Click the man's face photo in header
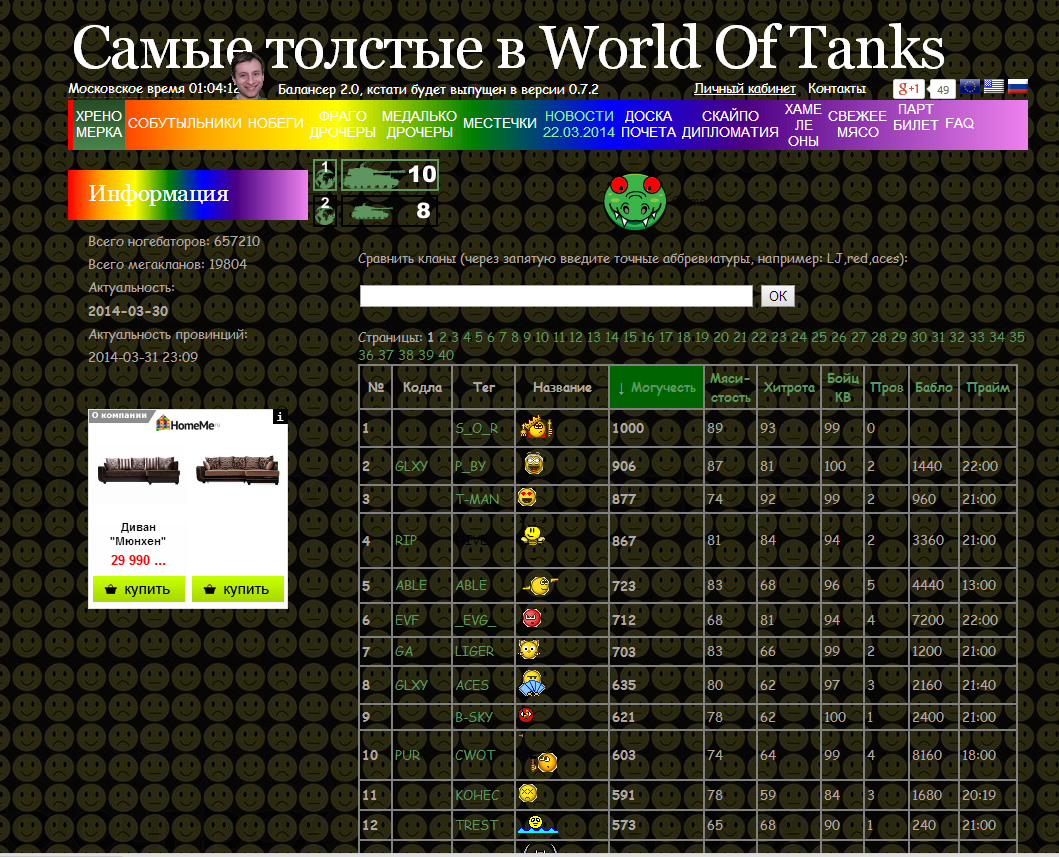The width and height of the screenshot is (1059, 857). (x=249, y=76)
